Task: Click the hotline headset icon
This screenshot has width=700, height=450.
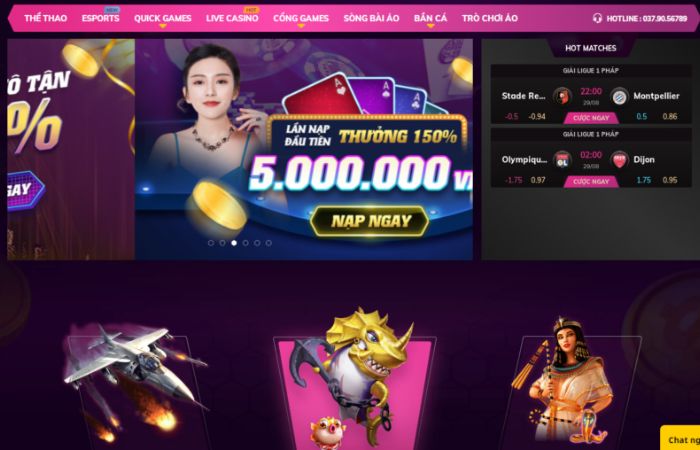Action: (x=597, y=18)
